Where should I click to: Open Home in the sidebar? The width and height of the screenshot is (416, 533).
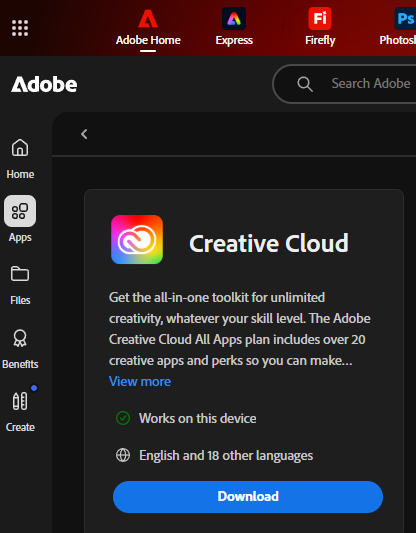tap(20, 158)
